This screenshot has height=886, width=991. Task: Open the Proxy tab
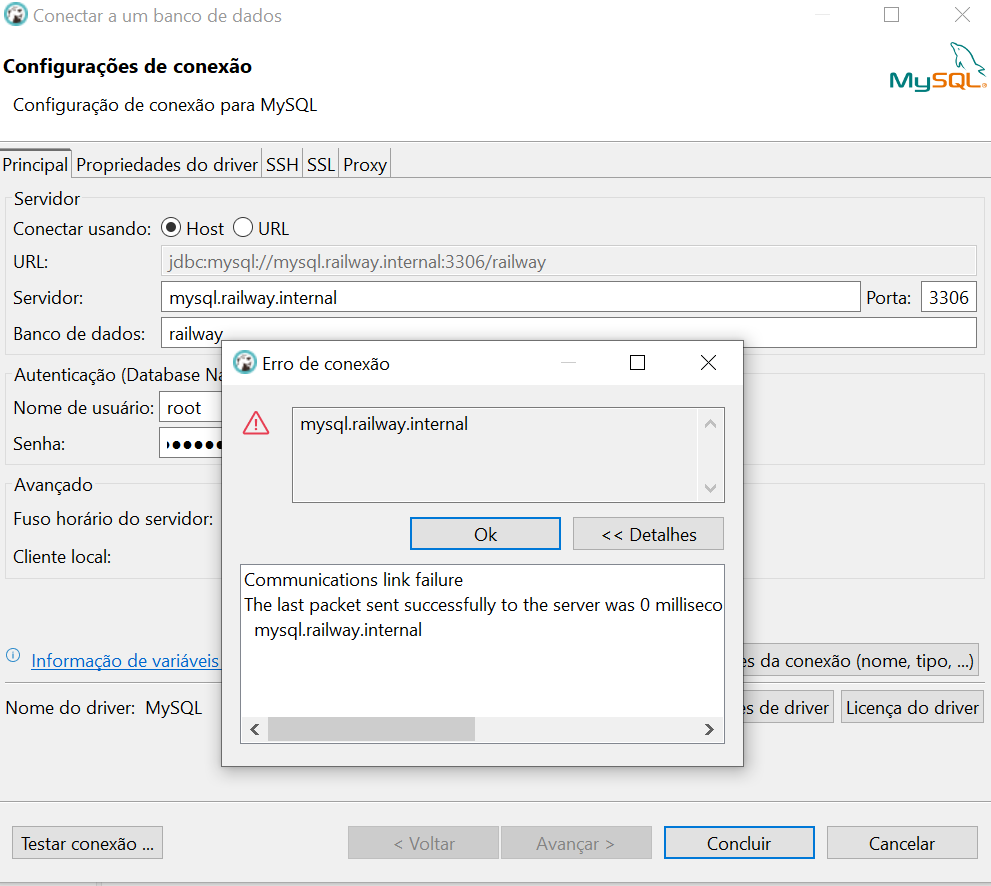pos(365,164)
